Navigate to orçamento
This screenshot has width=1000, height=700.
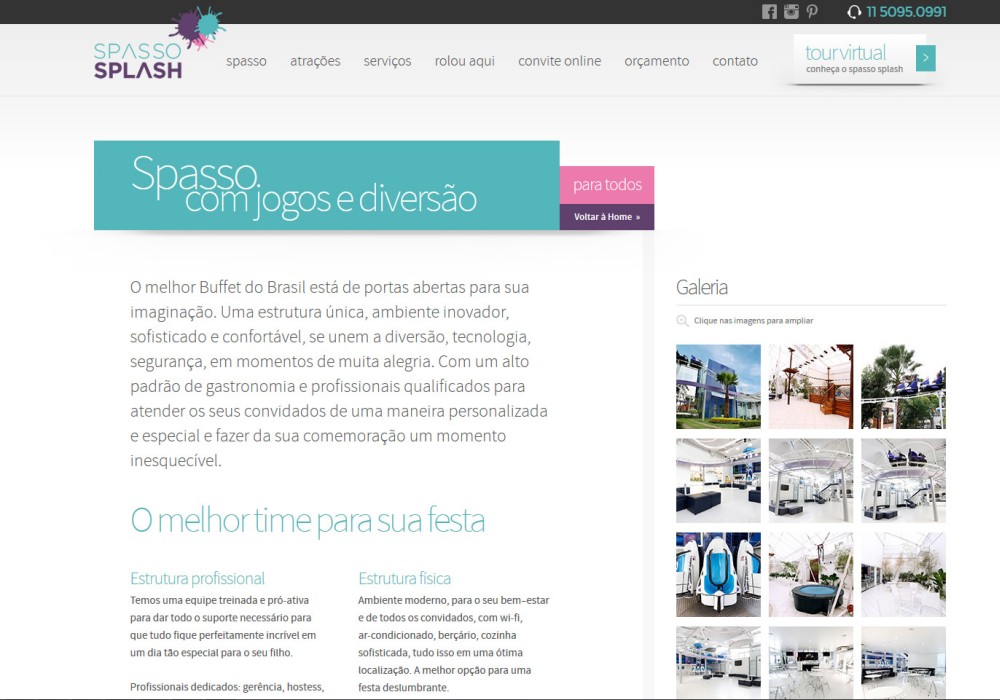(x=656, y=61)
